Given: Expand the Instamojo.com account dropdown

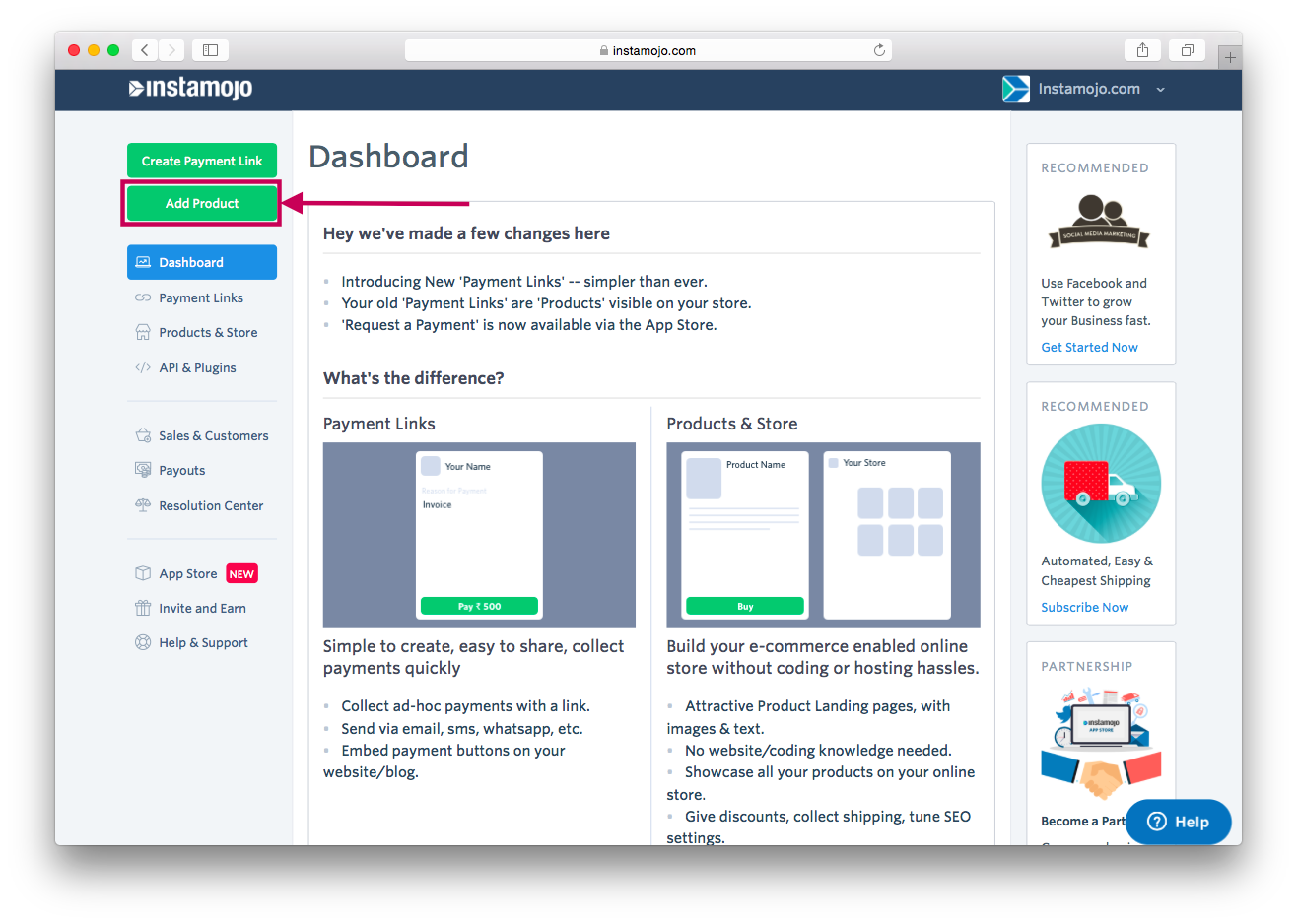Looking at the screenshot, I should pos(1160,90).
